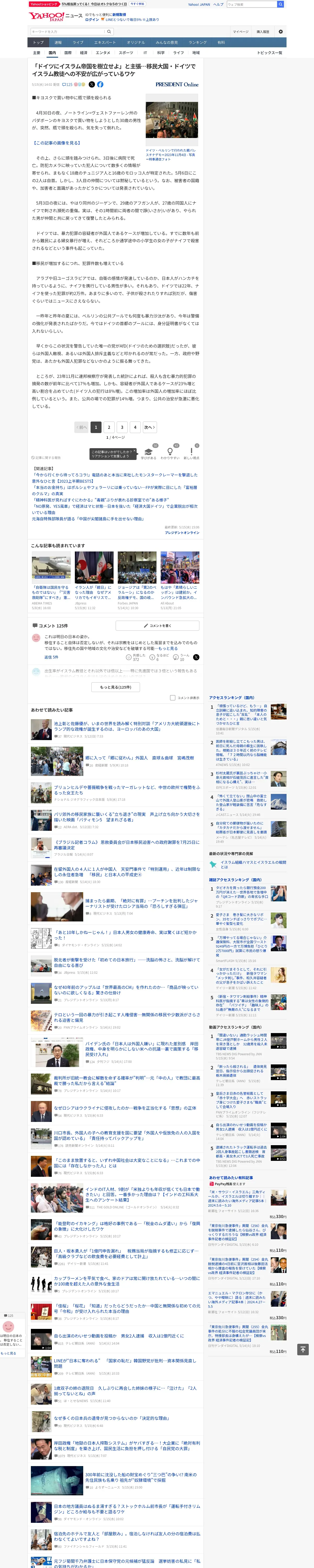The width and height of the screenshot is (314, 1568).
Task: Go to article page 2
Action: 109,427
